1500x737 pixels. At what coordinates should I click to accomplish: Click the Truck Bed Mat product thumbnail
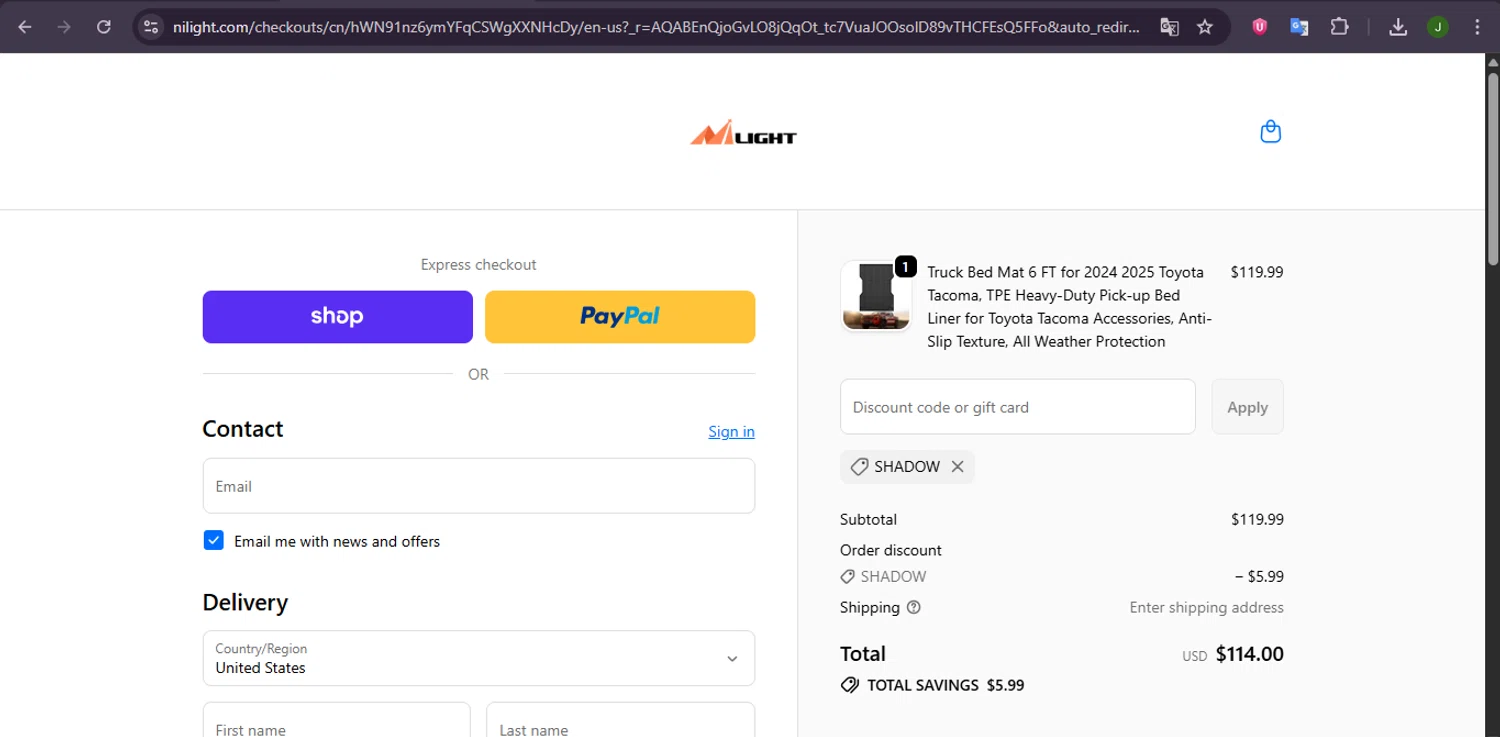[x=876, y=296]
